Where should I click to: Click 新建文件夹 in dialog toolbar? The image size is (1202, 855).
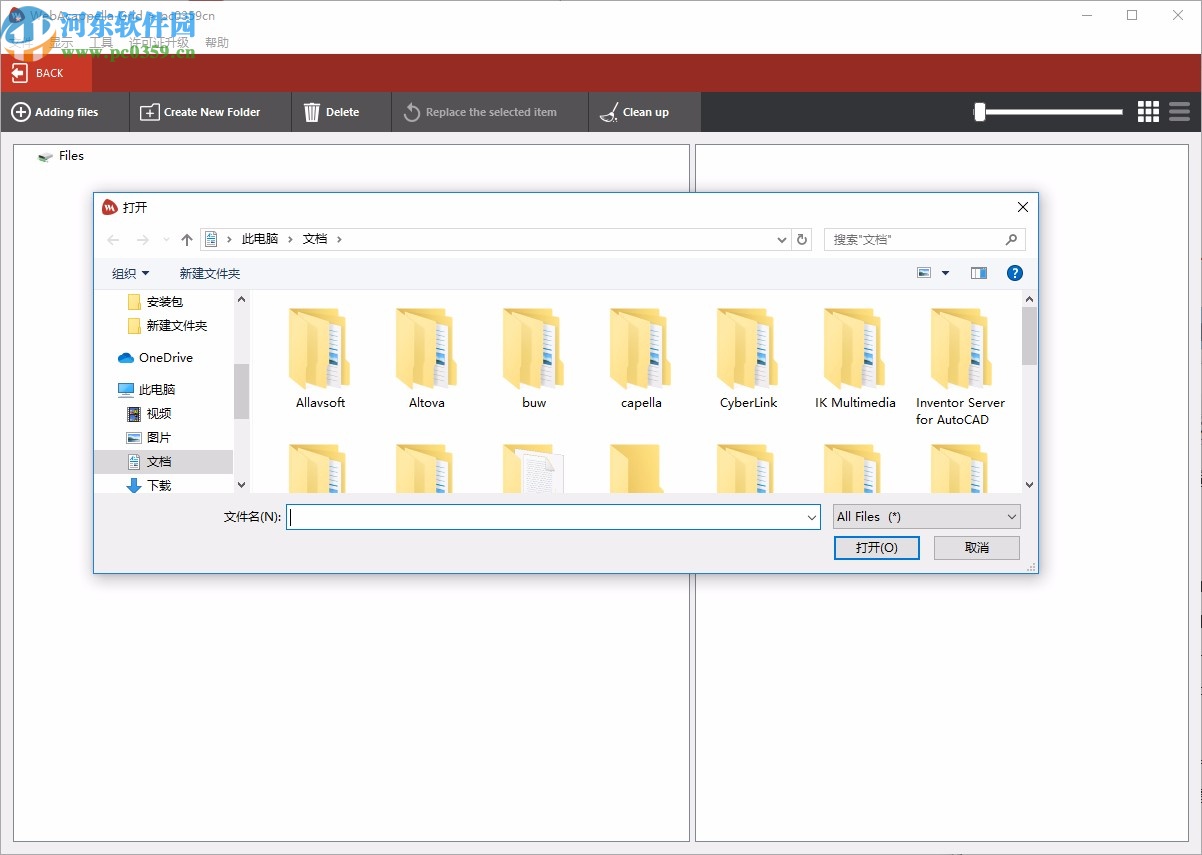(210, 273)
